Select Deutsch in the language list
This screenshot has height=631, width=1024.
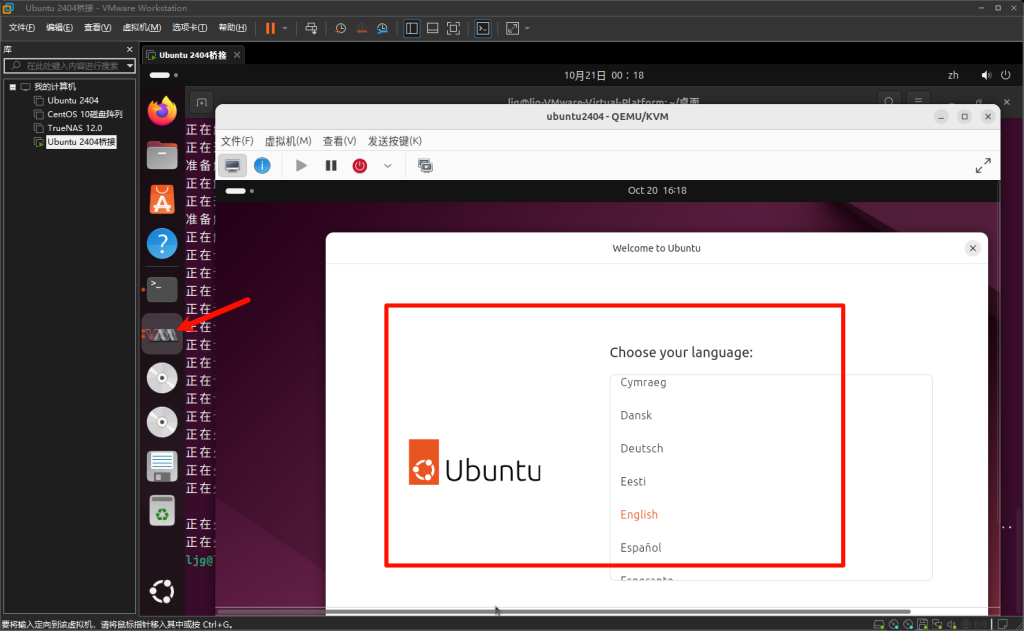641,448
